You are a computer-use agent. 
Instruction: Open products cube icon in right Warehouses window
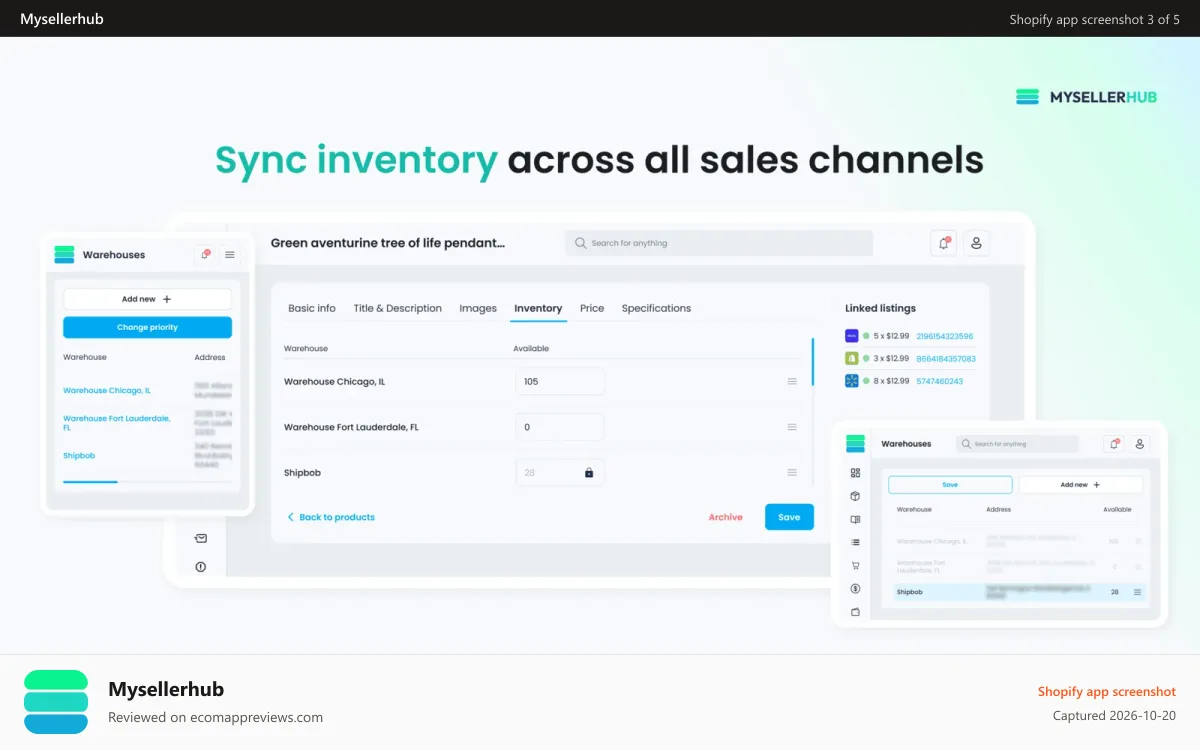click(855, 496)
